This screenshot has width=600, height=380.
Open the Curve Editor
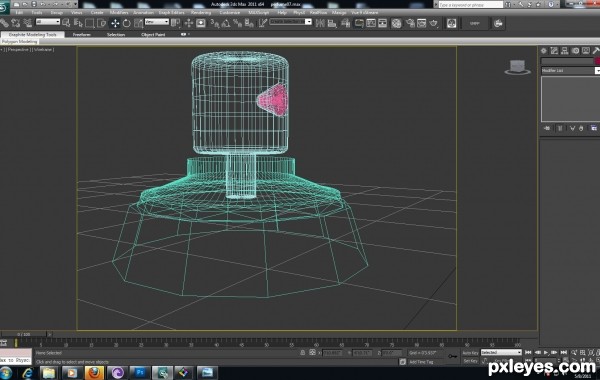(371, 23)
